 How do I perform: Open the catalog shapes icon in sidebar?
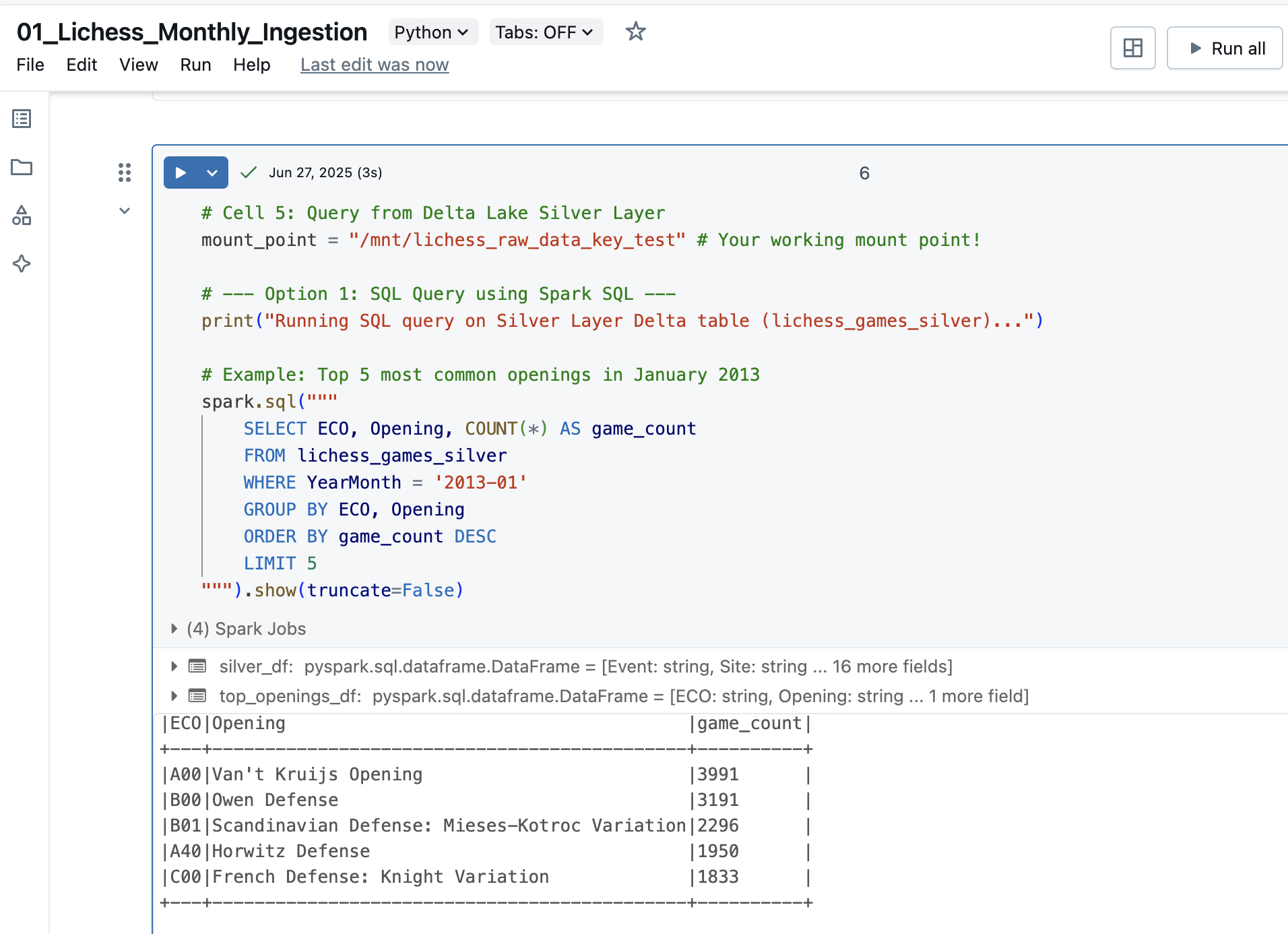(x=22, y=216)
